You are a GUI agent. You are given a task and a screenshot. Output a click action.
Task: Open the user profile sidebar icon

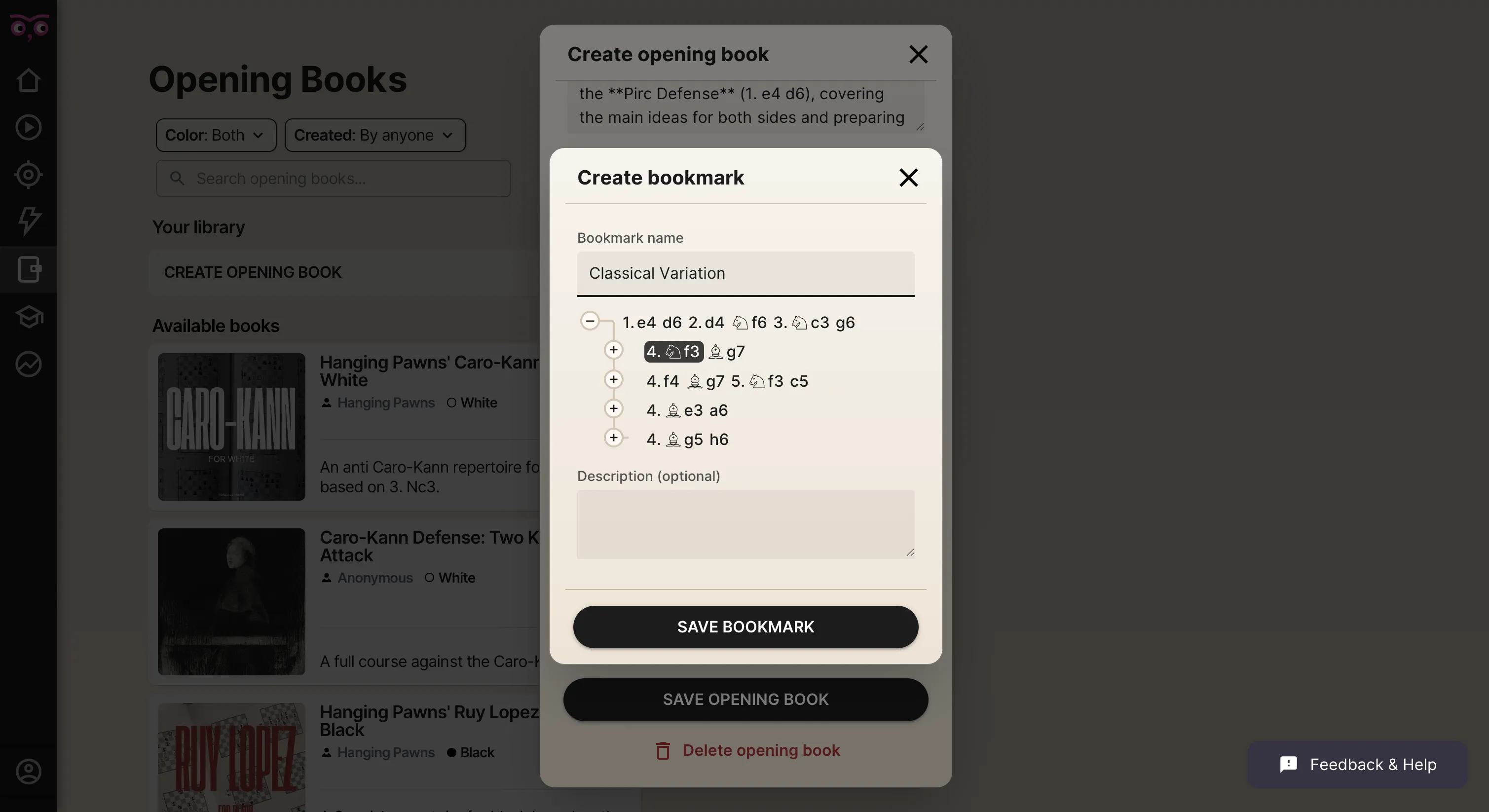coord(28,772)
